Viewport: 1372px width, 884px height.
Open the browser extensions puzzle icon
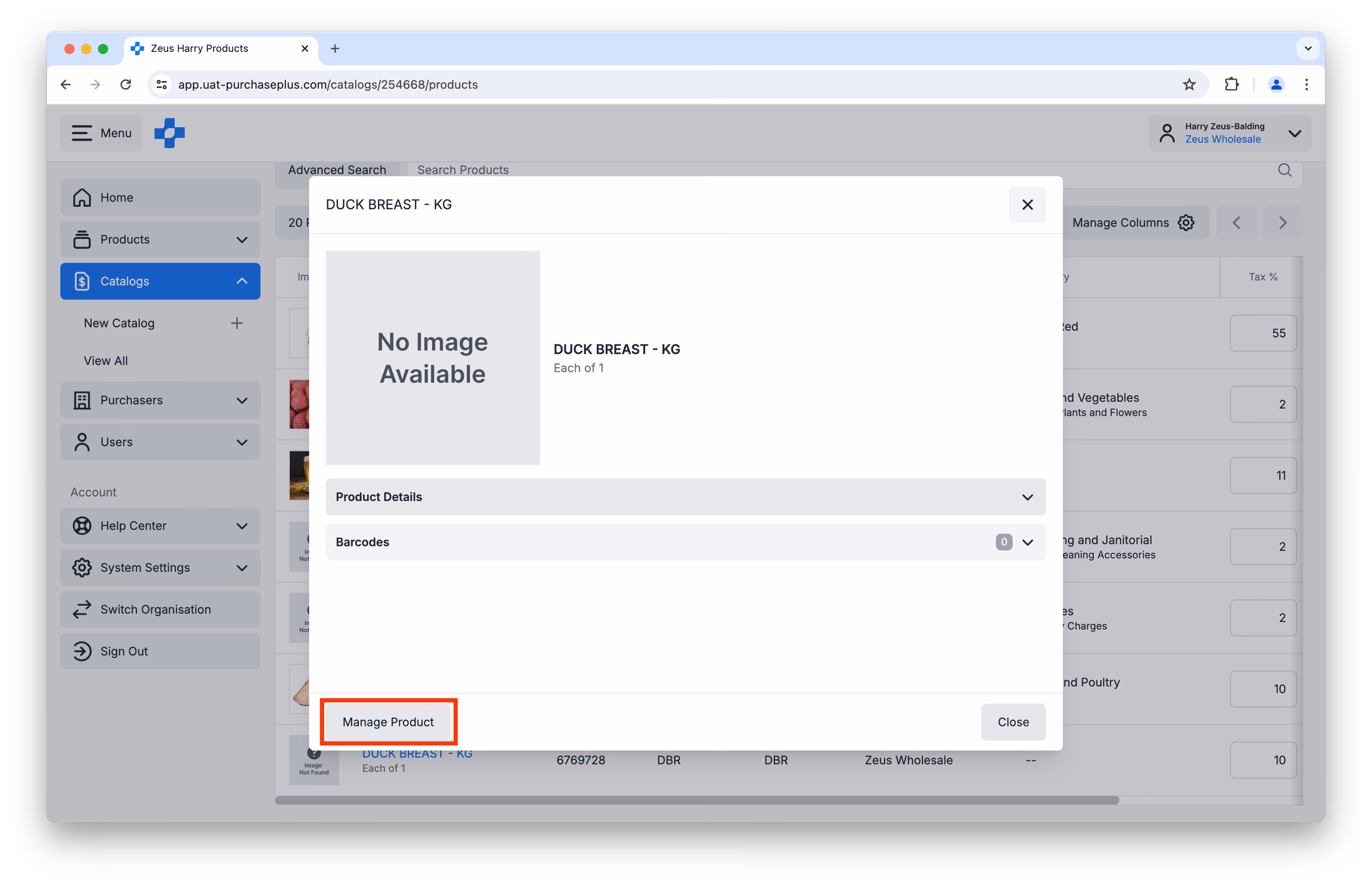pos(1231,84)
